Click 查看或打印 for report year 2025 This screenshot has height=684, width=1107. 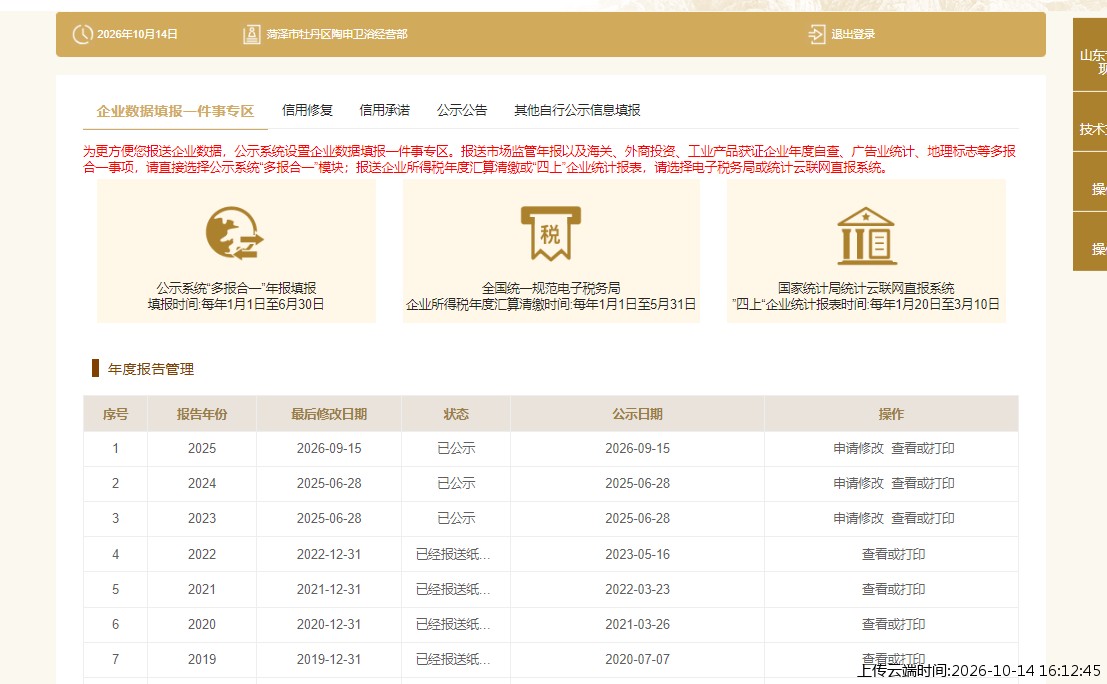point(922,448)
